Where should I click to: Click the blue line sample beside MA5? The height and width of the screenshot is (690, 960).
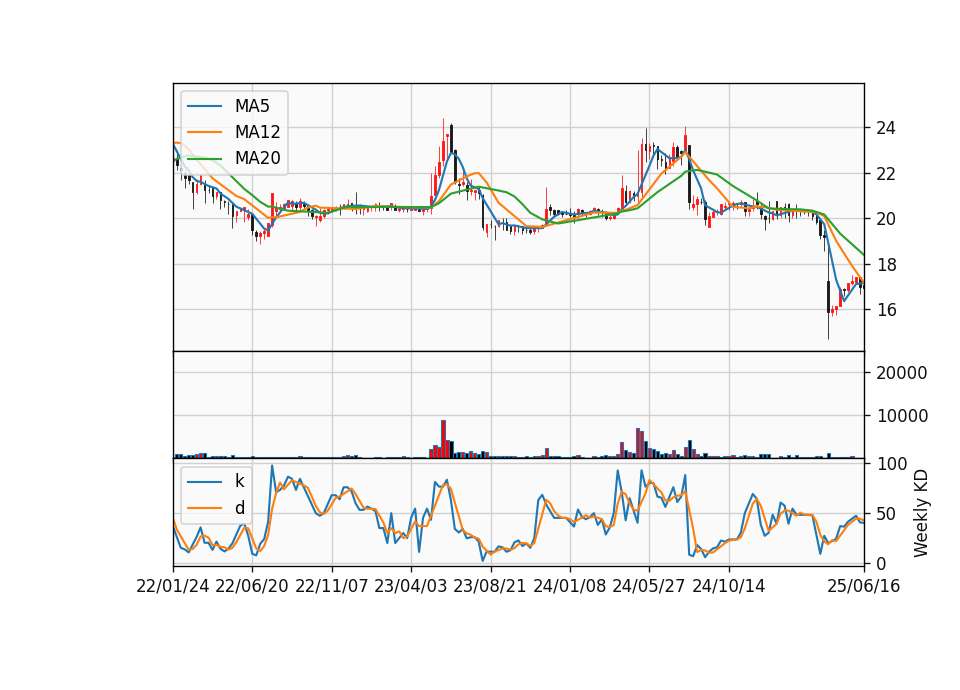(204, 107)
